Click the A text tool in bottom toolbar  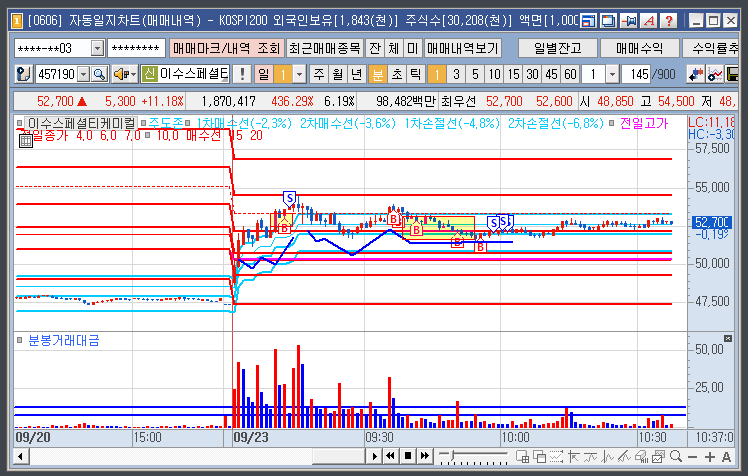click(x=726, y=457)
